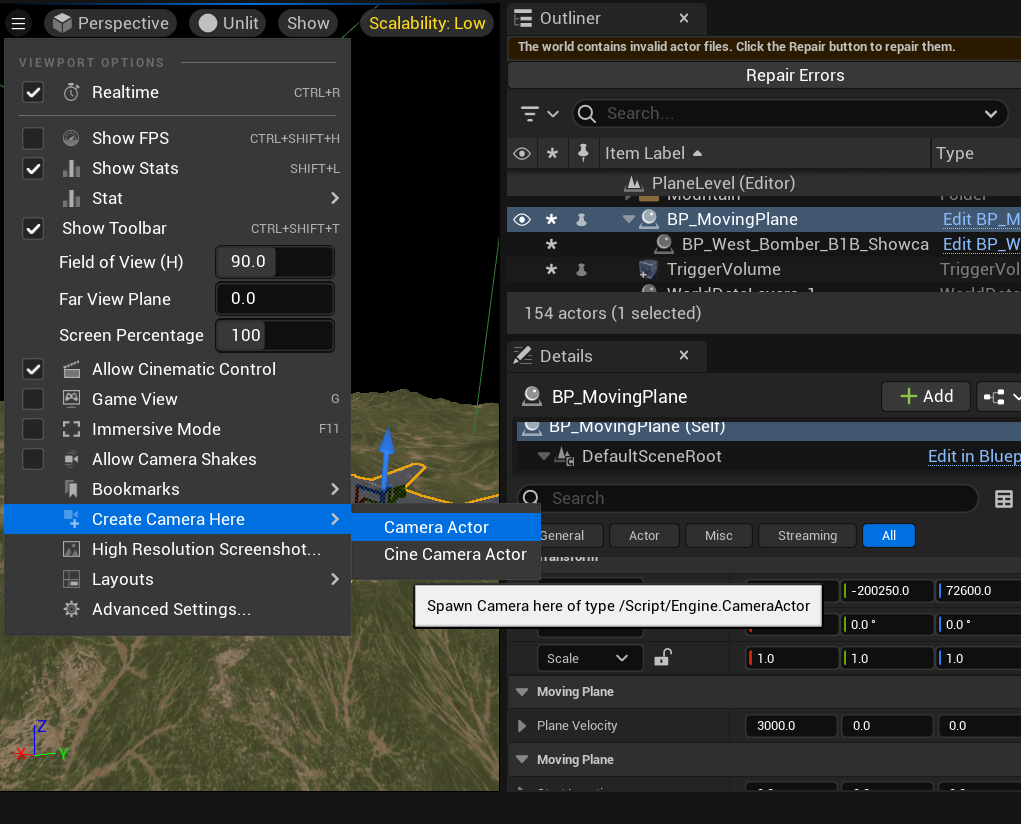Click the Immersive Mode brackets icon
Screen dimensions: 1021x824
click(x=72, y=429)
